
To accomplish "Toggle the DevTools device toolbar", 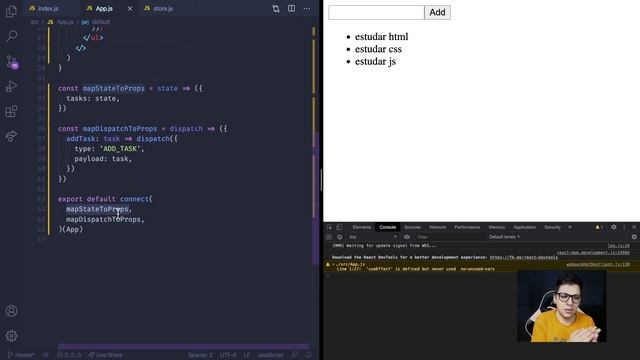I will [339, 227].
